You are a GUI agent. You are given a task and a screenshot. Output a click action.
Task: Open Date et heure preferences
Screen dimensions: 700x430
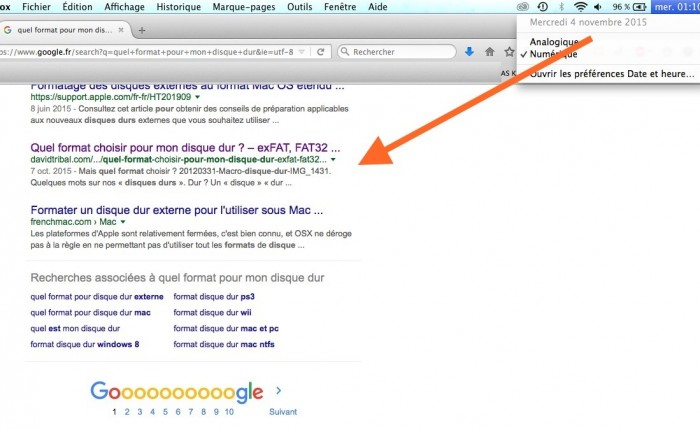pos(612,74)
